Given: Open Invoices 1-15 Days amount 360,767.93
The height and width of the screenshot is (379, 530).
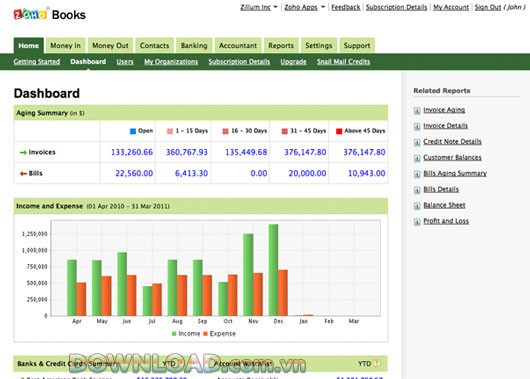Looking at the screenshot, I should (x=187, y=152).
